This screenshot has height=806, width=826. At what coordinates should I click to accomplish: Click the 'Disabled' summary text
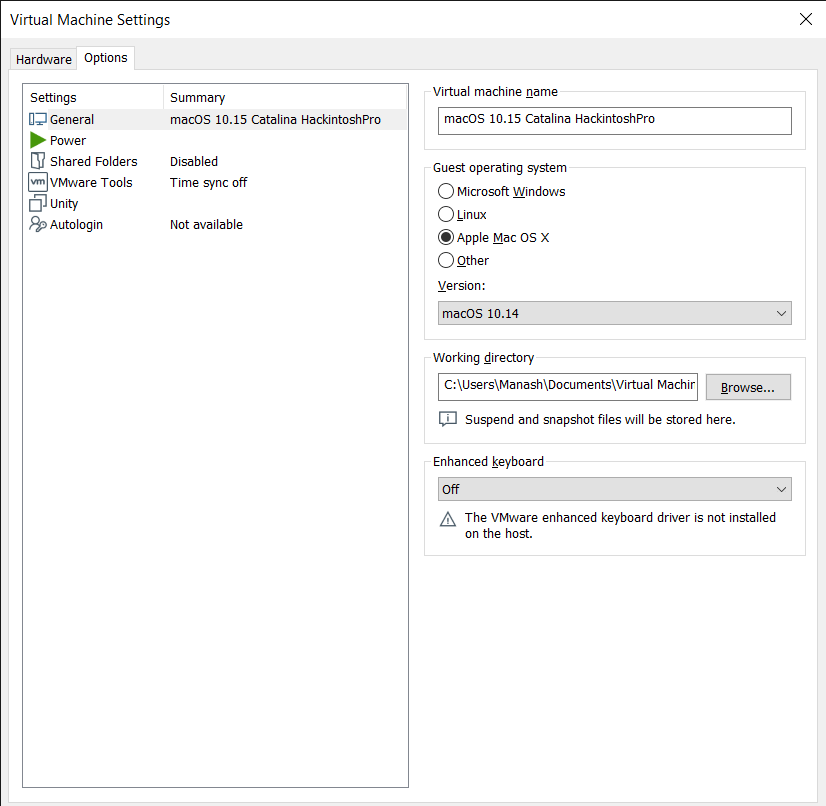[x=194, y=162]
